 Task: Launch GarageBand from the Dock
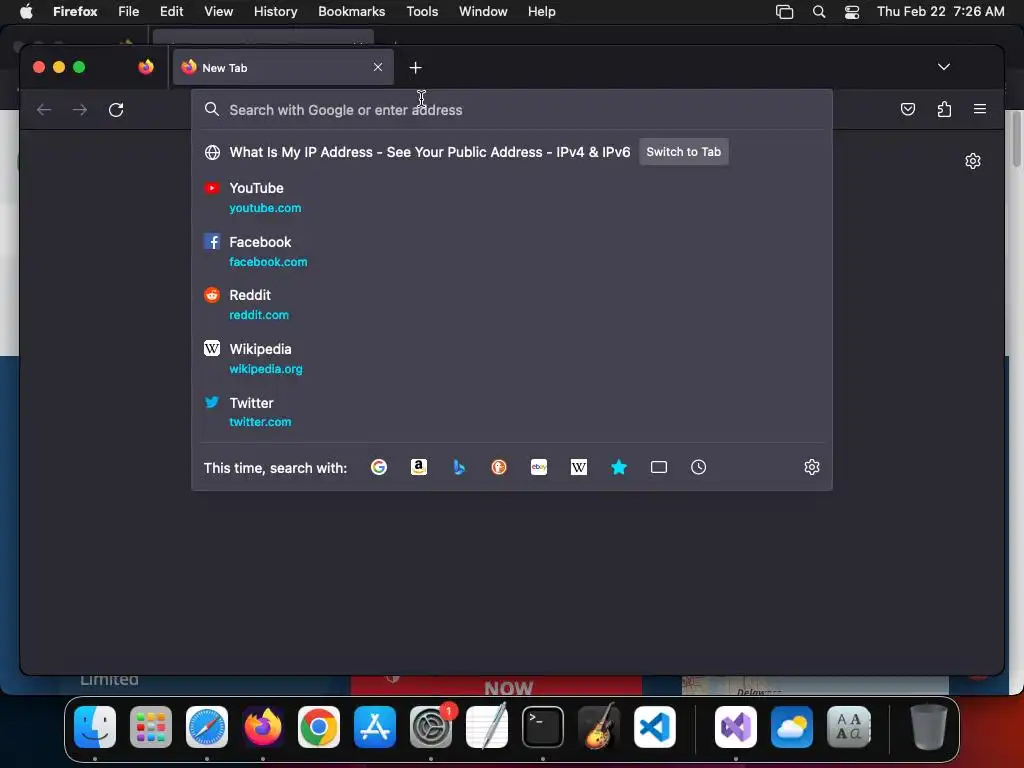(x=599, y=727)
